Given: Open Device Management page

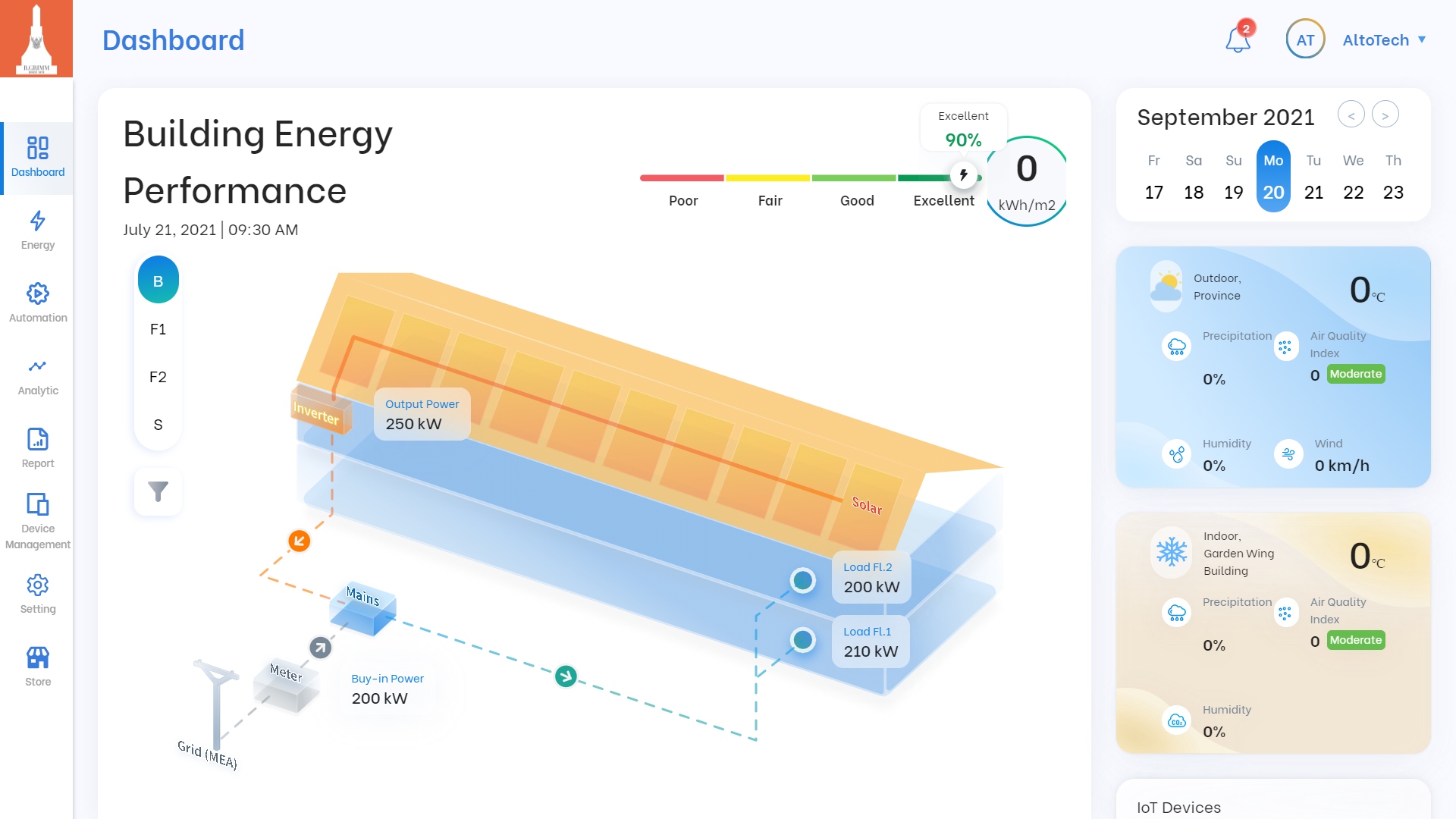Looking at the screenshot, I should 38,522.
